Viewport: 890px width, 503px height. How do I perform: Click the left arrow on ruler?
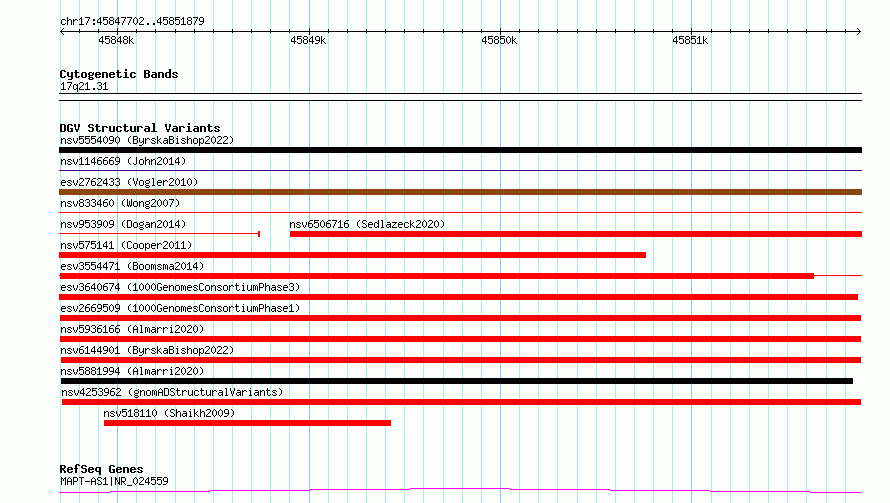(x=62, y=31)
